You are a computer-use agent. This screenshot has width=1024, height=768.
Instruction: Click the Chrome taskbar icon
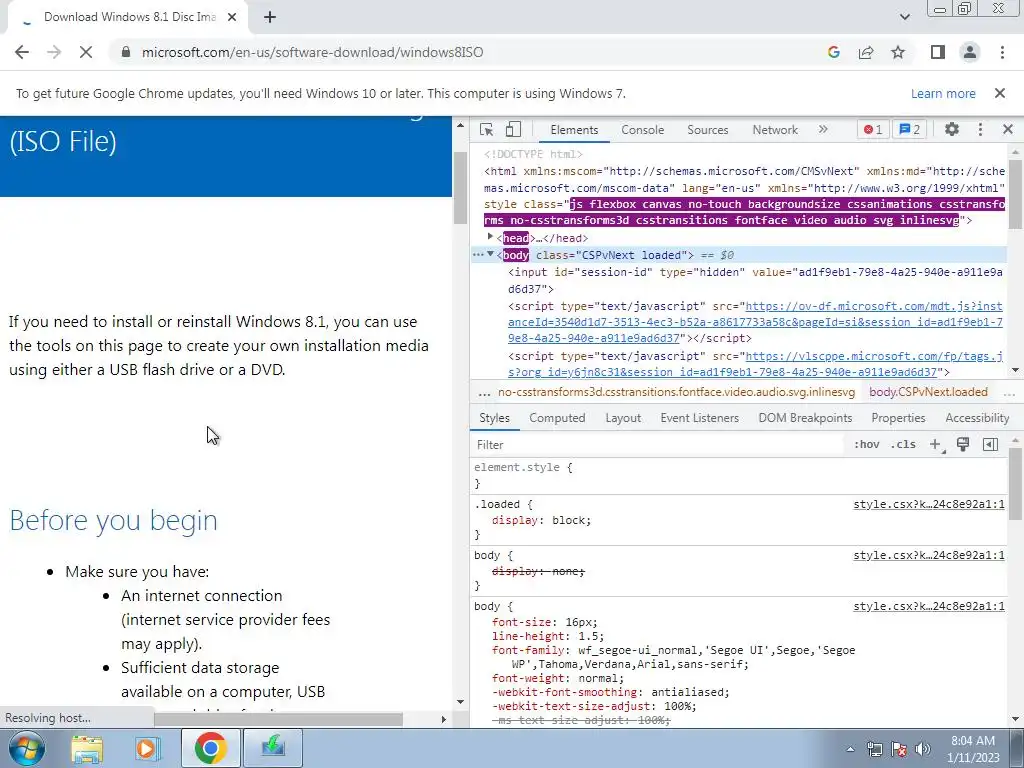point(210,748)
